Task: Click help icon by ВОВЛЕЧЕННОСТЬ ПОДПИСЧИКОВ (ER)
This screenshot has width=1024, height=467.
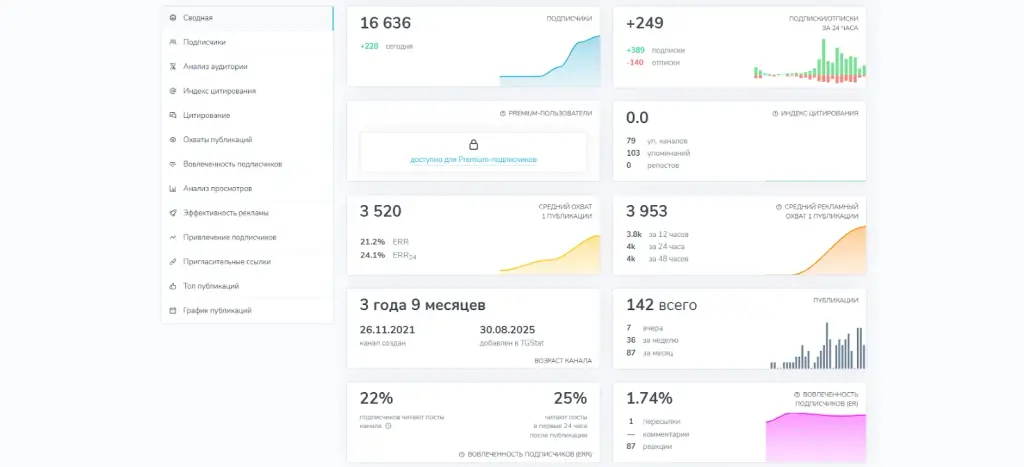Action: [797, 395]
